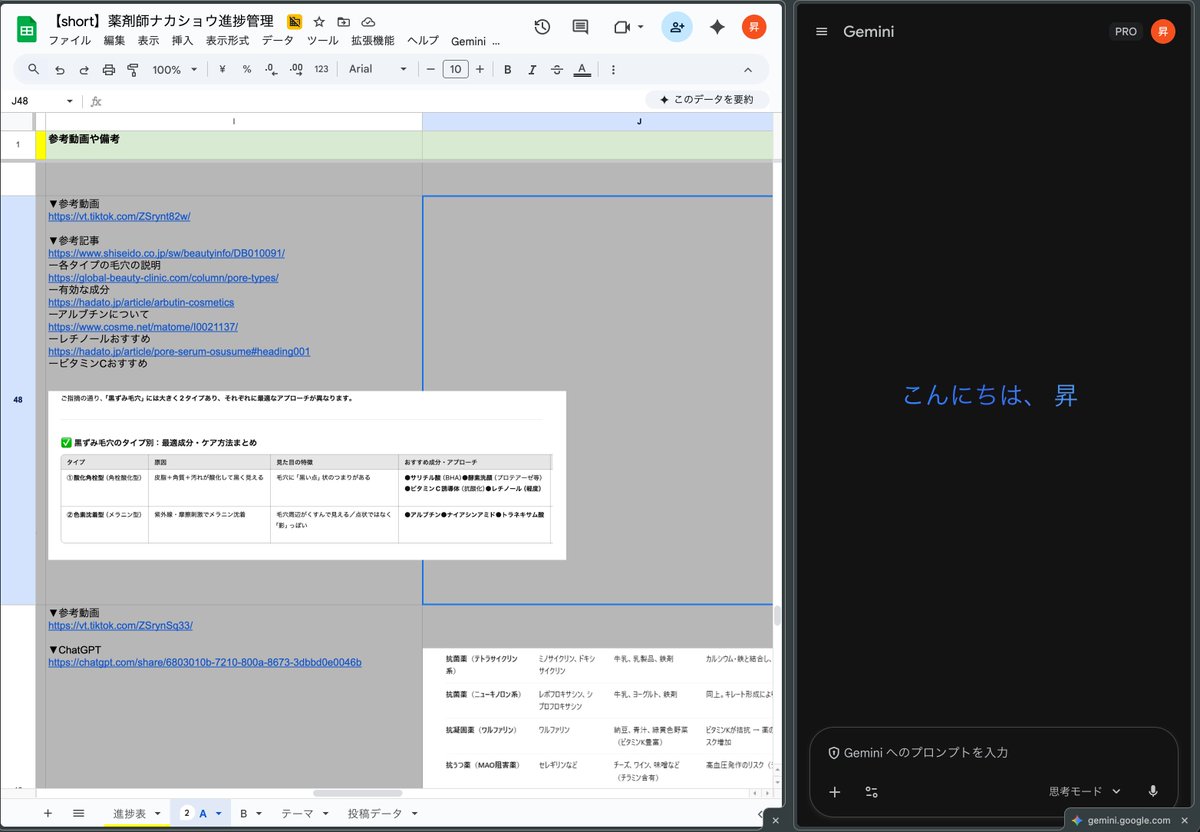Switch to the テーマ sheet tab
This screenshot has width=1200, height=832.
297,814
